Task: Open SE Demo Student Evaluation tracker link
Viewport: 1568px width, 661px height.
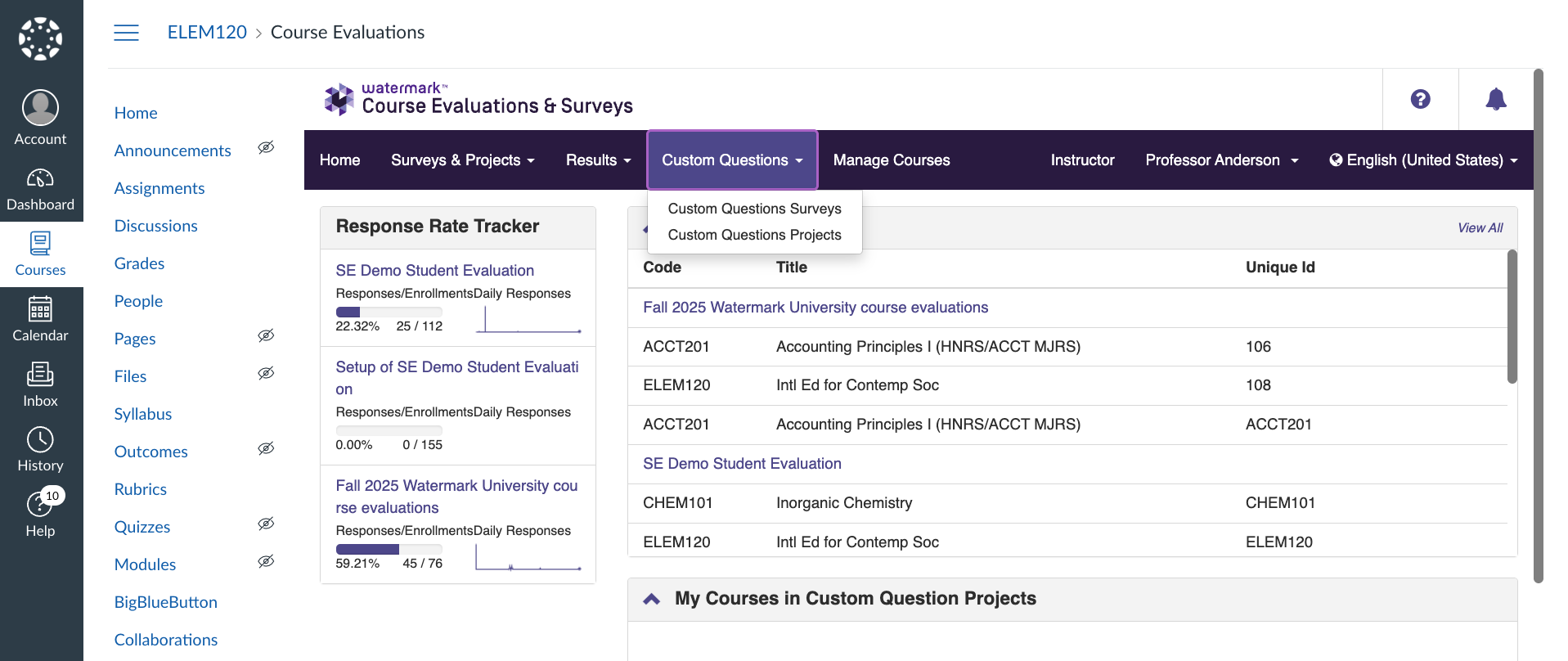Action: tap(434, 271)
